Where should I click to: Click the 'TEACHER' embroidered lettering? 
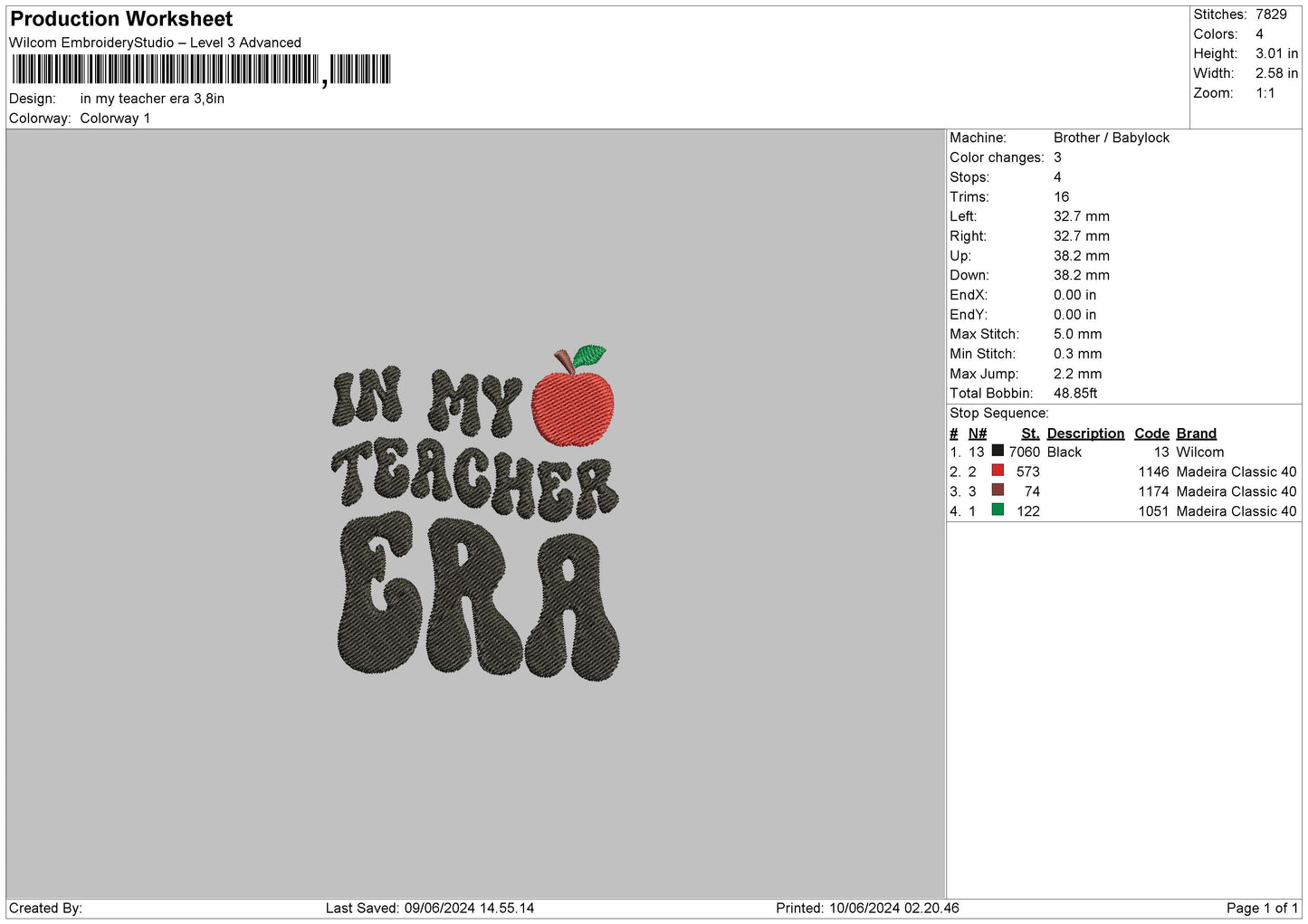[x=474, y=479]
